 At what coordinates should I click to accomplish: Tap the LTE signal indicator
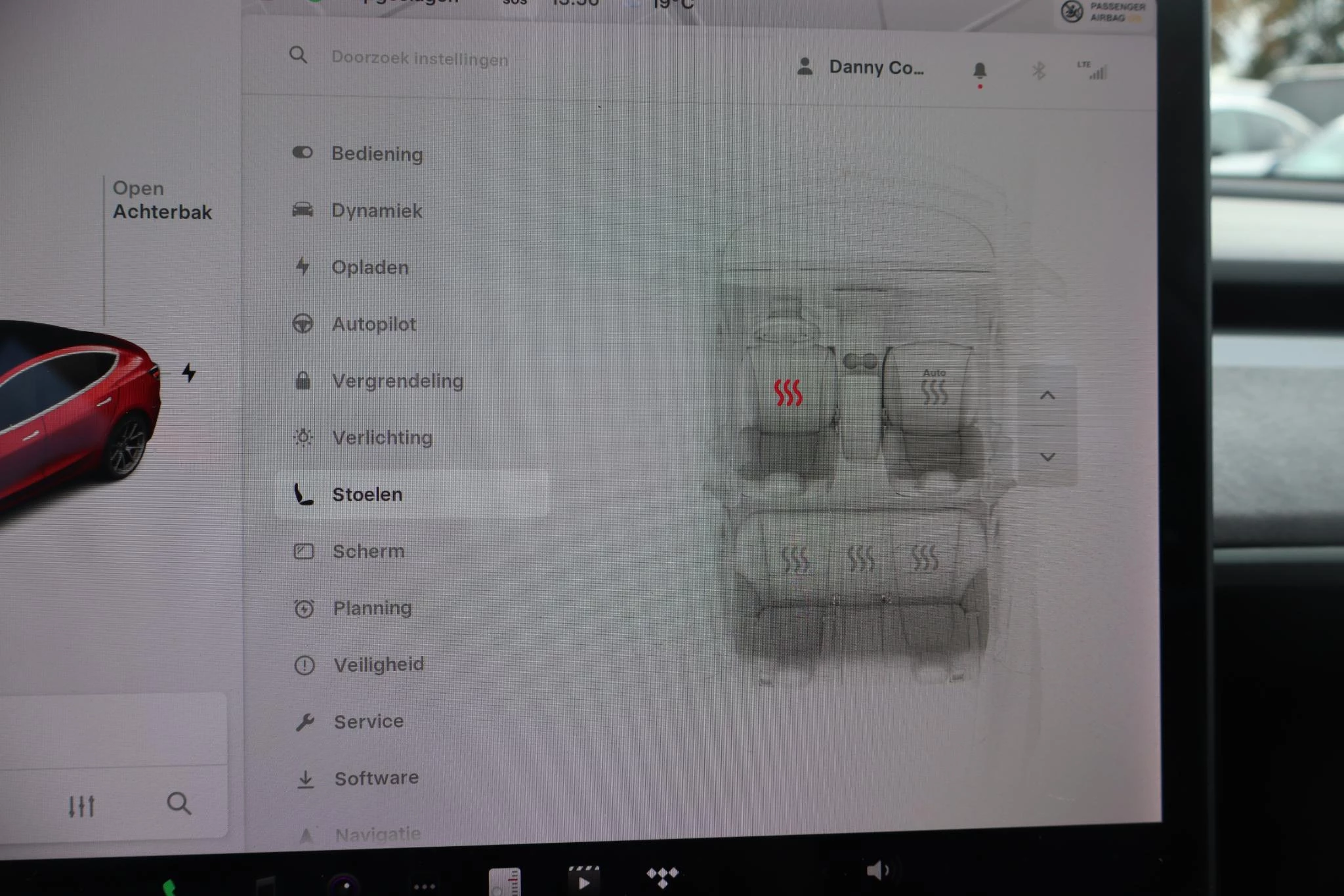(x=1092, y=70)
